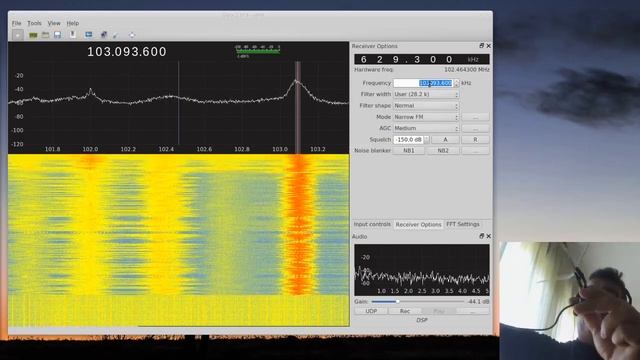The image size is (640, 360).
Task: Click the DSP label below the audio buttons
Action: [422, 320]
